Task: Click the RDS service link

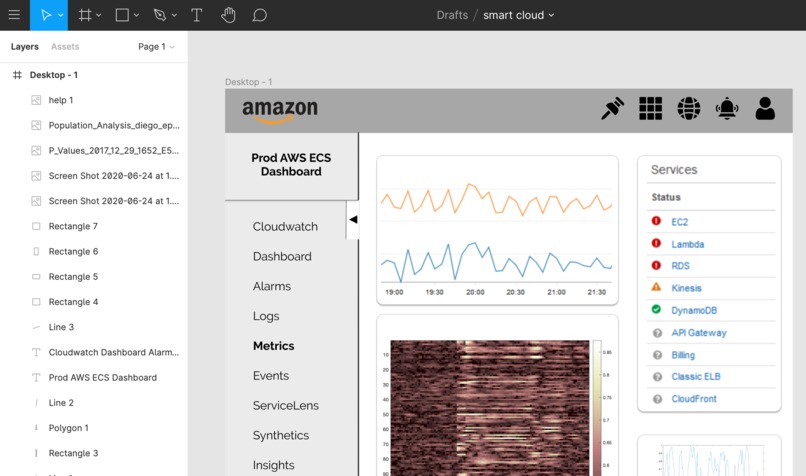Action: click(x=681, y=266)
